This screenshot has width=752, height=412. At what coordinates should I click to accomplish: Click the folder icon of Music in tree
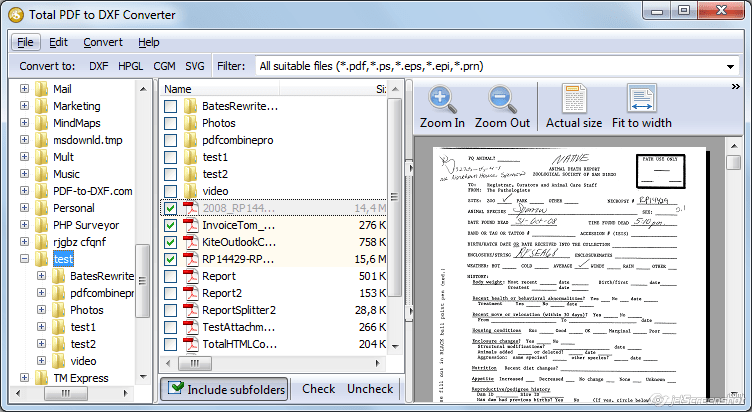pos(42,174)
